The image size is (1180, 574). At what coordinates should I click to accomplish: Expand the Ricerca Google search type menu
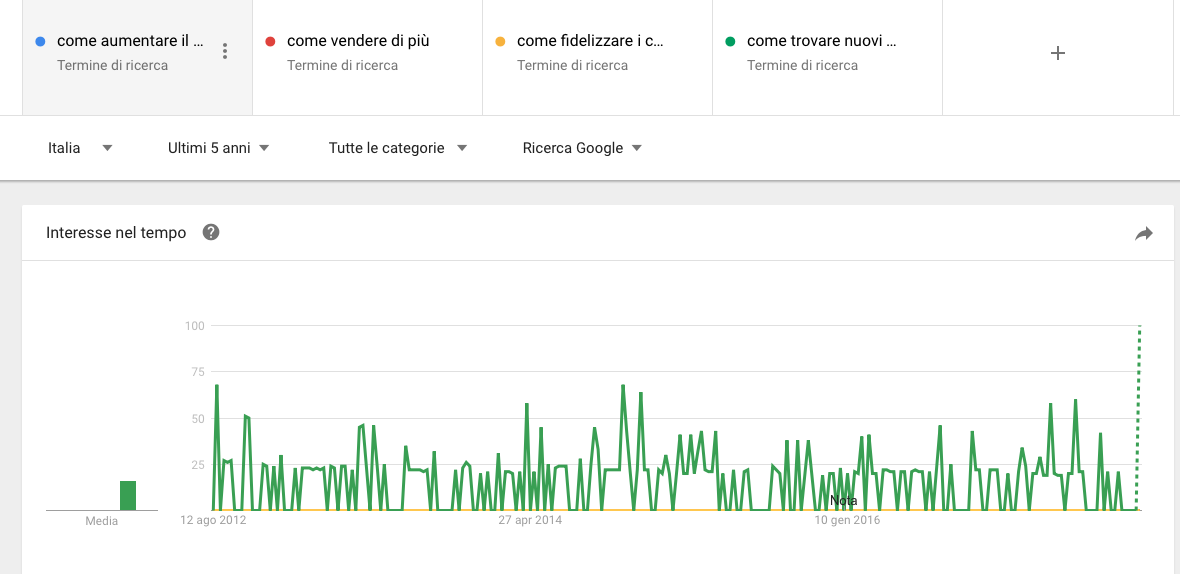tap(582, 148)
